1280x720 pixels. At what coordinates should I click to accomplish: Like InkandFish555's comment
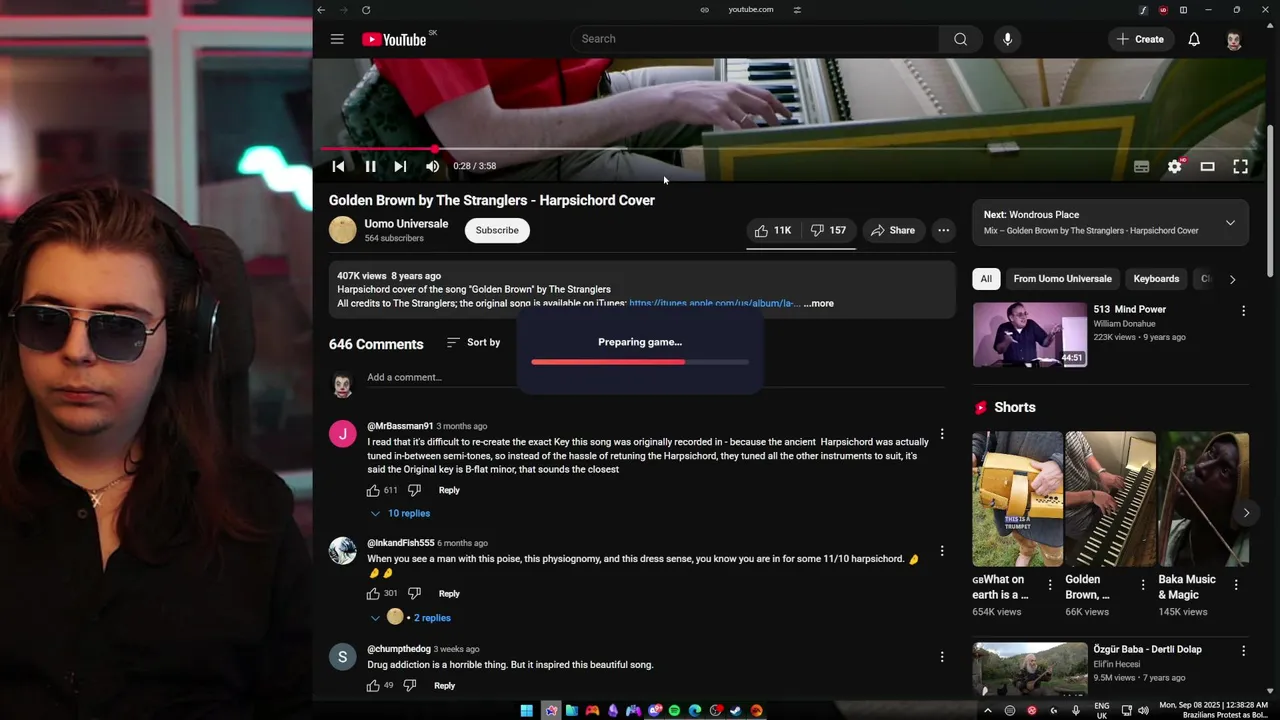tap(373, 594)
